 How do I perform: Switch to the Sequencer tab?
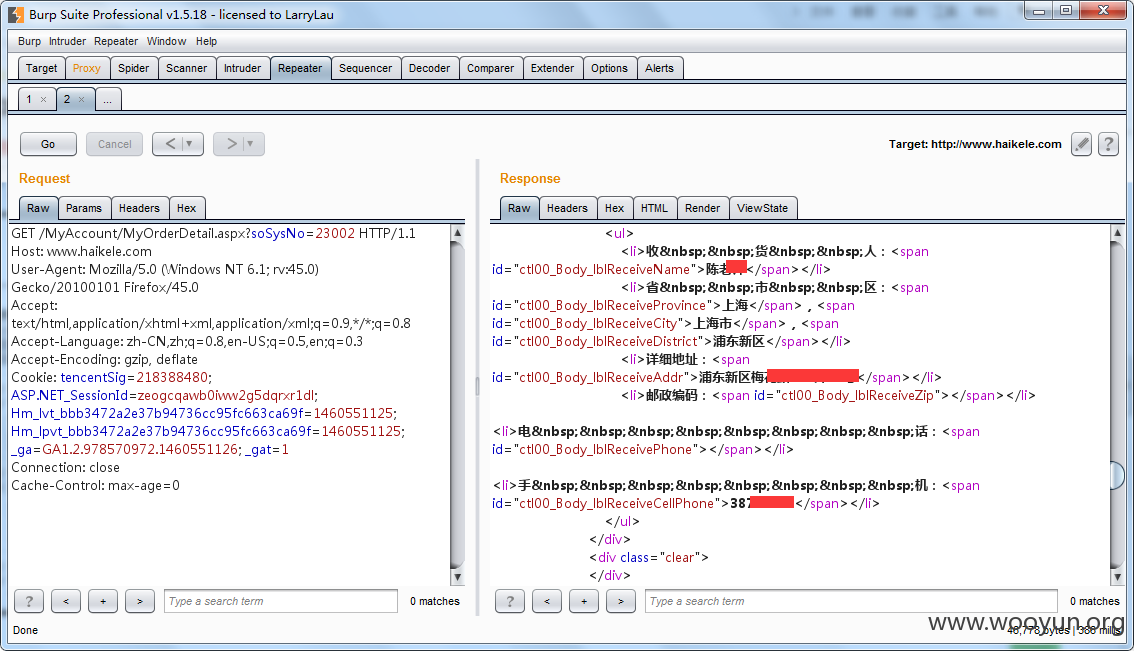click(365, 68)
